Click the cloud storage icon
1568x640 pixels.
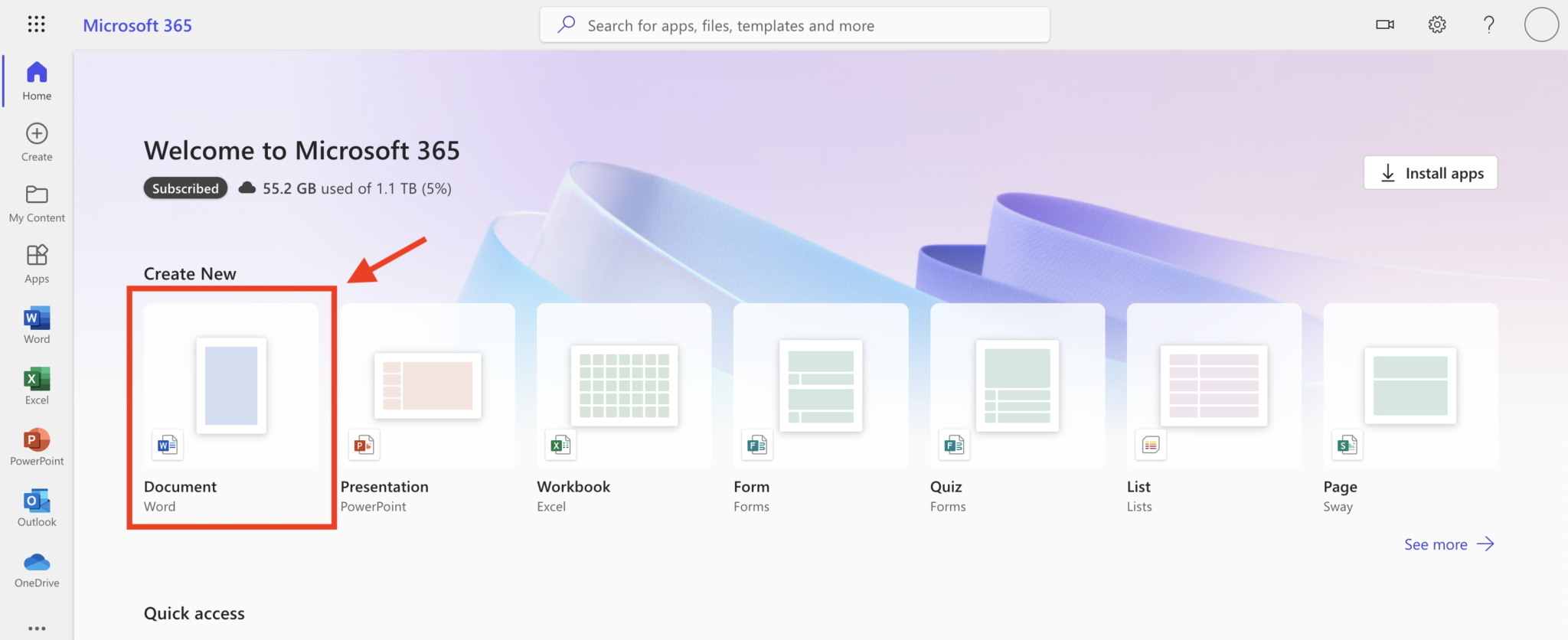click(247, 188)
